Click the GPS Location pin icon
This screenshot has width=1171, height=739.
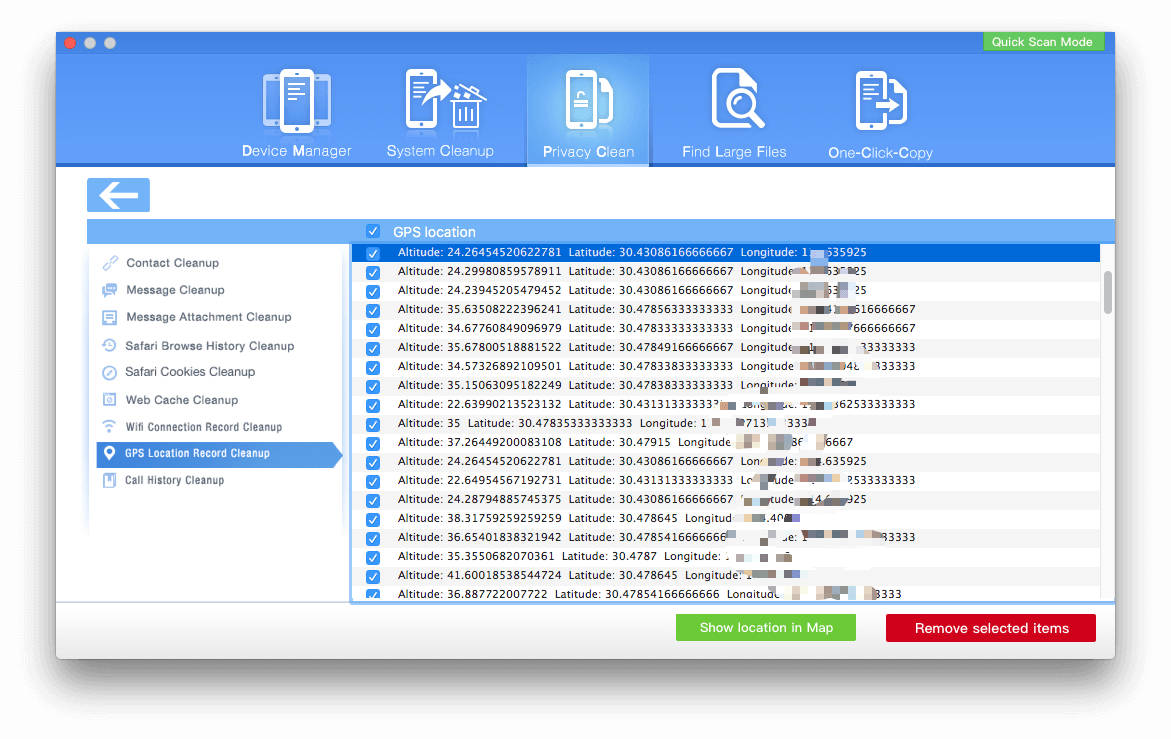tap(110, 453)
